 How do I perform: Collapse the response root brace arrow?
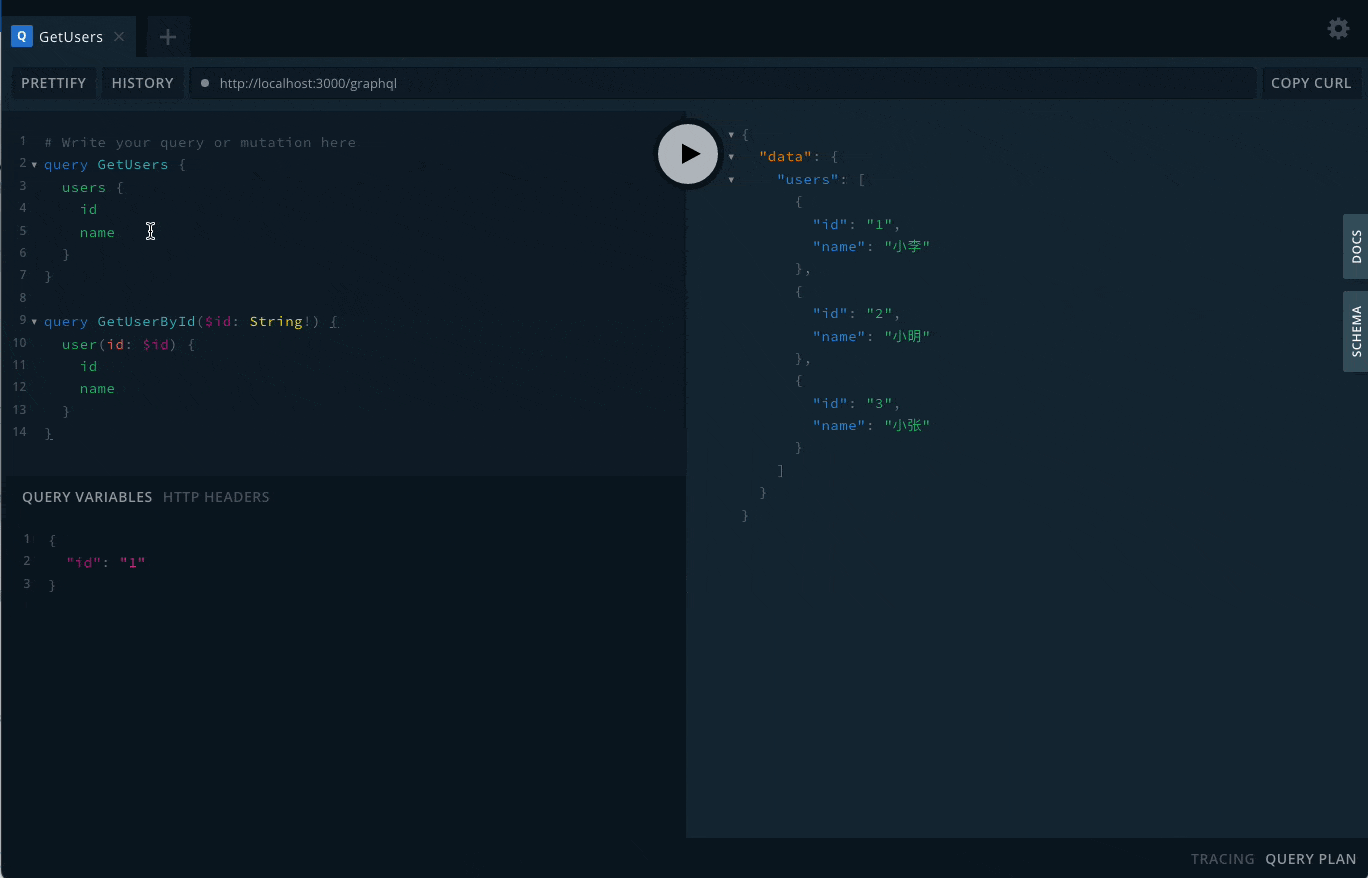click(732, 134)
